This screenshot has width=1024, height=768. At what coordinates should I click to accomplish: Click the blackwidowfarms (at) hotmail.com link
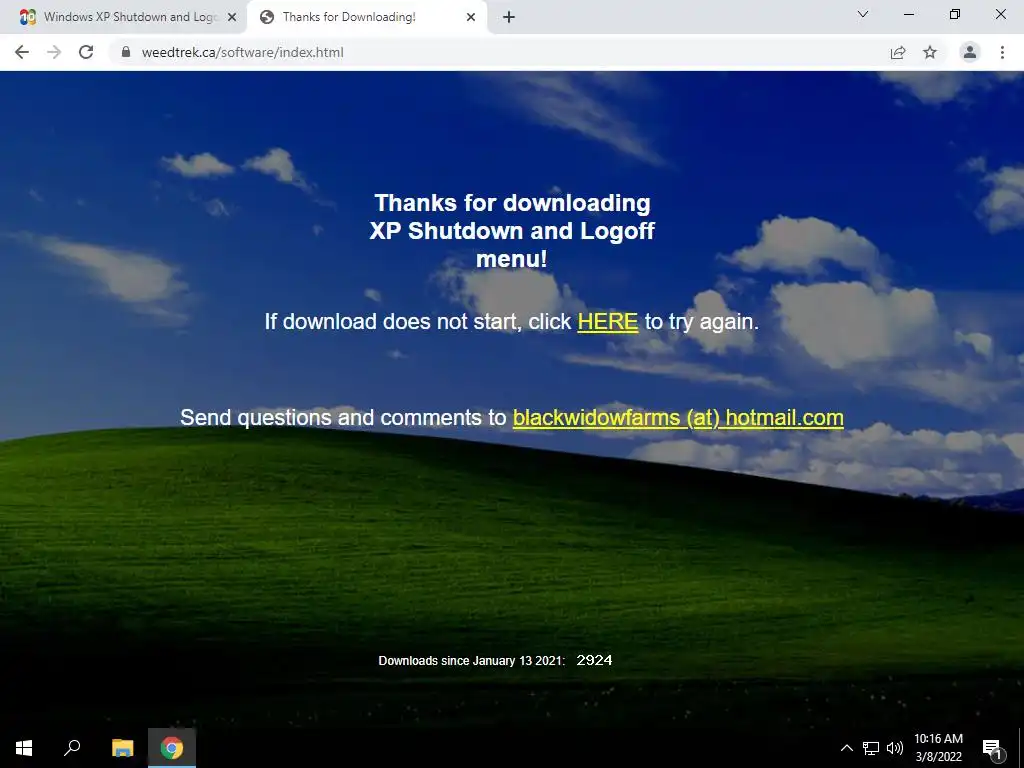click(678, 417)
